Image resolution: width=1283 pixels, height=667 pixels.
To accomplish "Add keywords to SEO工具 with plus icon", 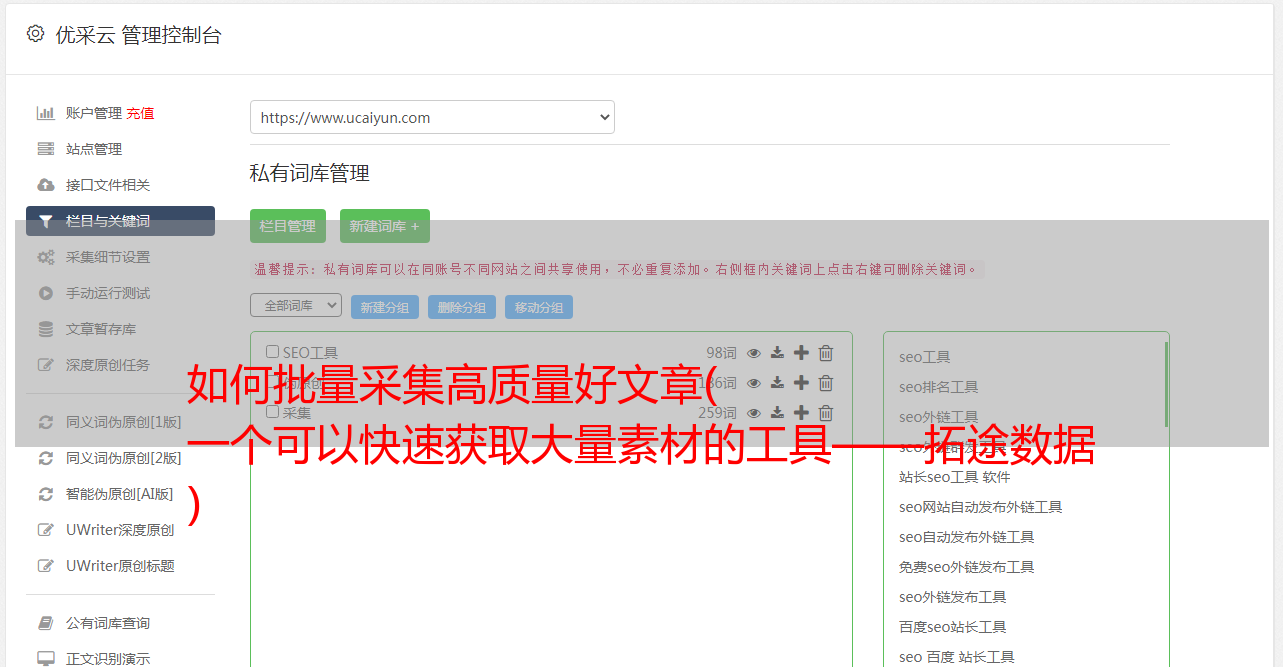I will (801, 353).
